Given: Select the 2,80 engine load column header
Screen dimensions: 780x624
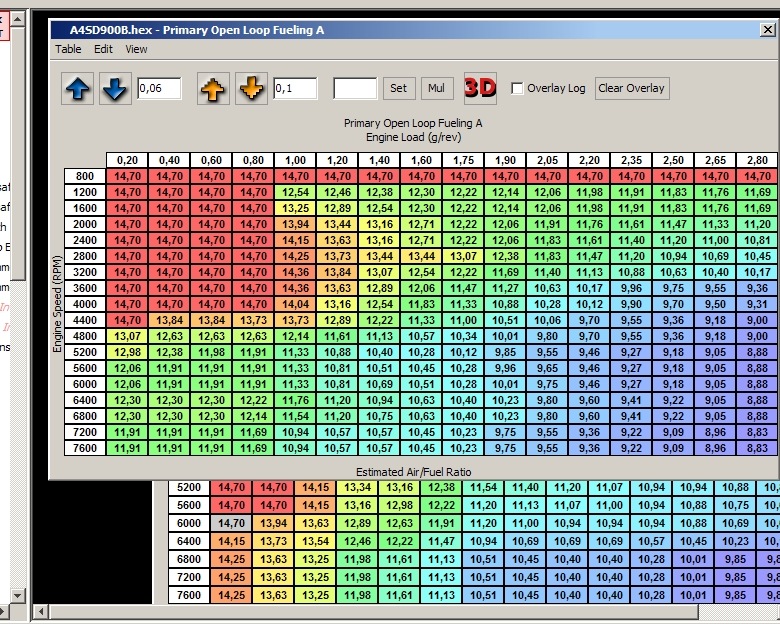Looking at the screenshot, I should click(x=757, y=160).
